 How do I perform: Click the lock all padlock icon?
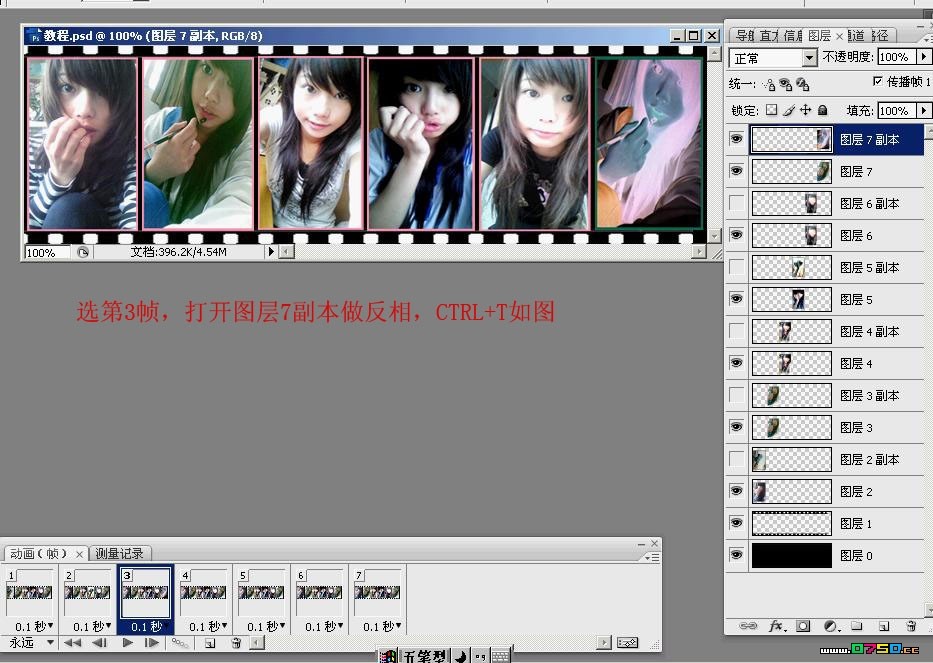tap(822, 110)
